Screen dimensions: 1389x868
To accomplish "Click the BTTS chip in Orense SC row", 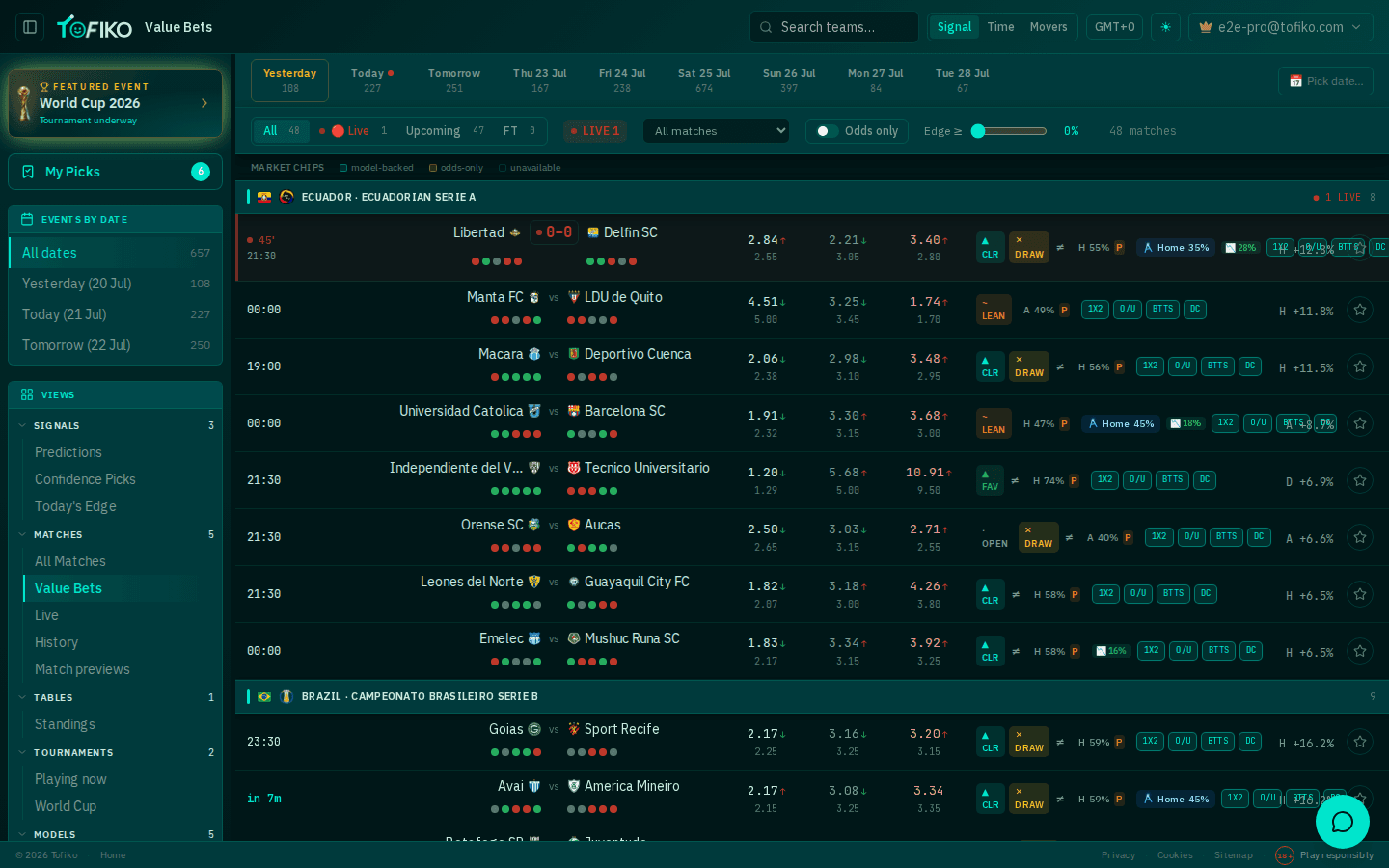I will coord(1226,537).
